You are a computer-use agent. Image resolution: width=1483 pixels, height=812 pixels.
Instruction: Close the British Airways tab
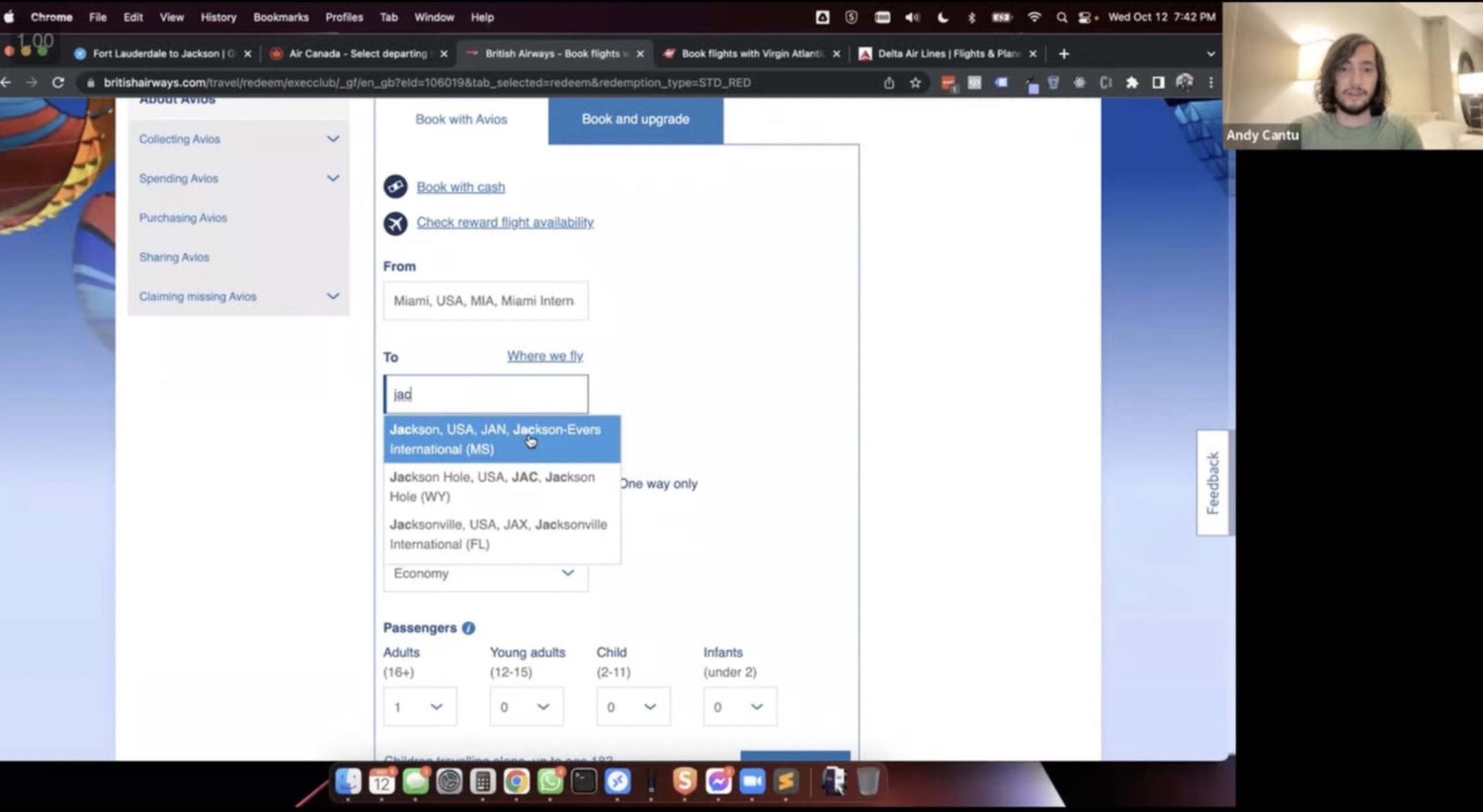coord(640,54)
